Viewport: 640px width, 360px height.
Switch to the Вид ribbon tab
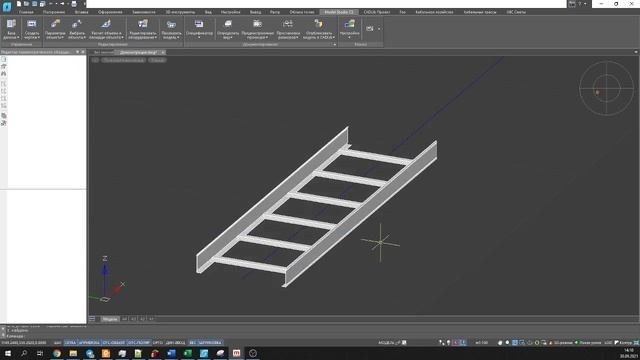pos(208,12)
